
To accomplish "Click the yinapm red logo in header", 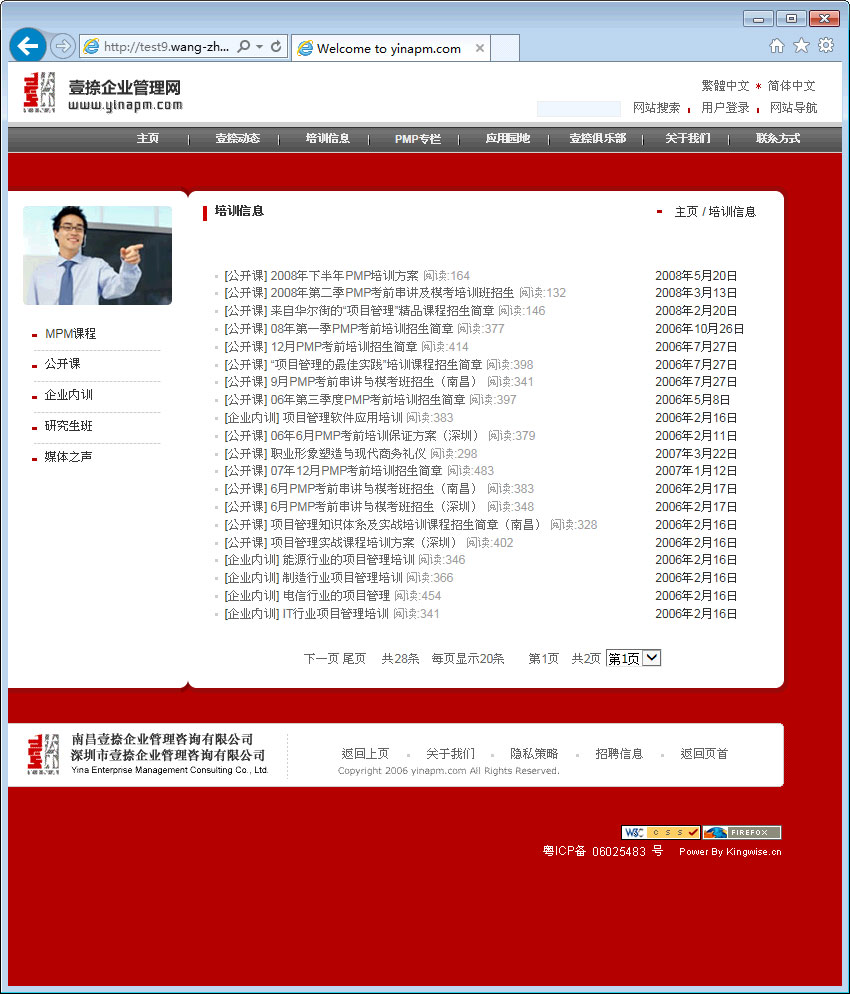I will coord(39,93).
